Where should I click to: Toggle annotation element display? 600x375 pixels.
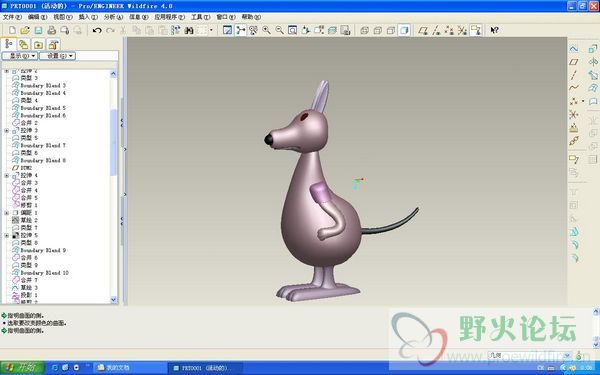476,30
